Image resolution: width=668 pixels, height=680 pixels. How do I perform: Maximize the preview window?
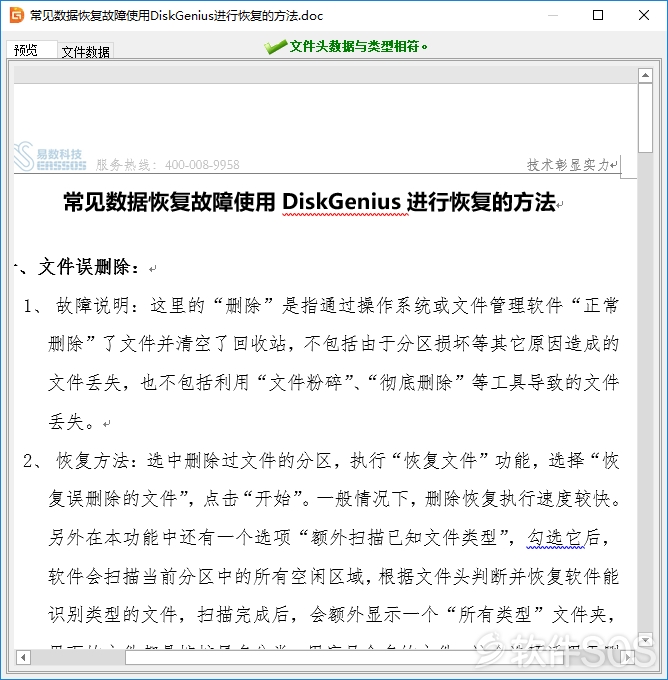(x=598, y=16)
